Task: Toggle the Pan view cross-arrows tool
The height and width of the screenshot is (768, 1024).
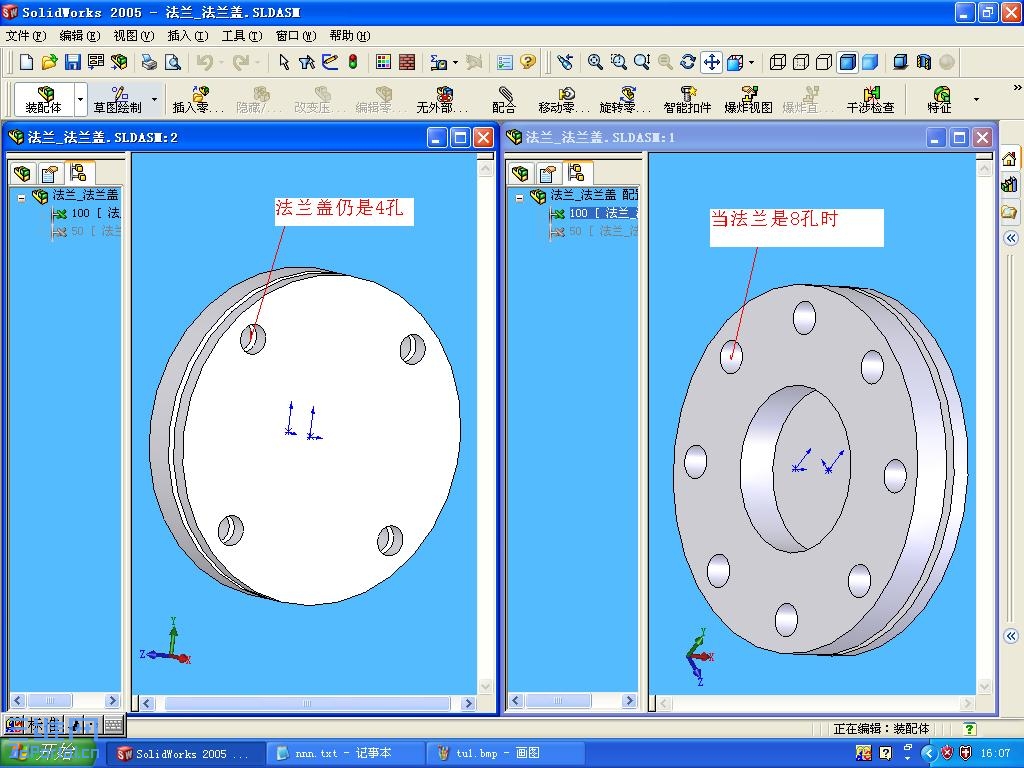Action: 711,62
